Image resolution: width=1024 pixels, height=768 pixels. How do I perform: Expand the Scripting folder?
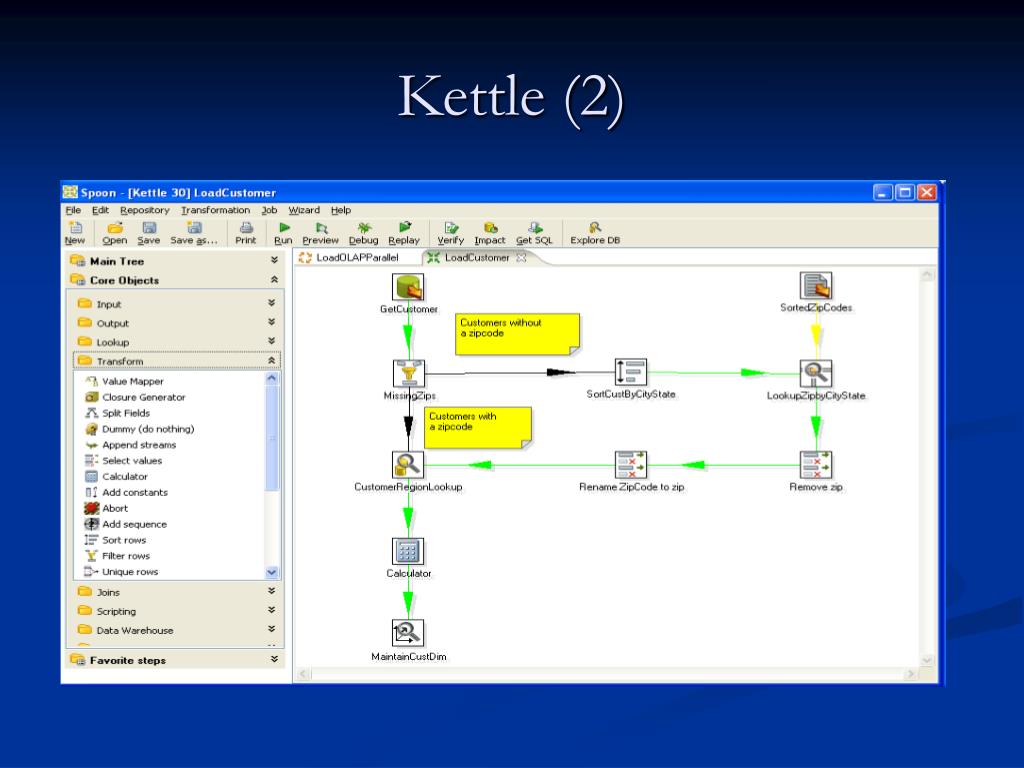click(272, 610)
